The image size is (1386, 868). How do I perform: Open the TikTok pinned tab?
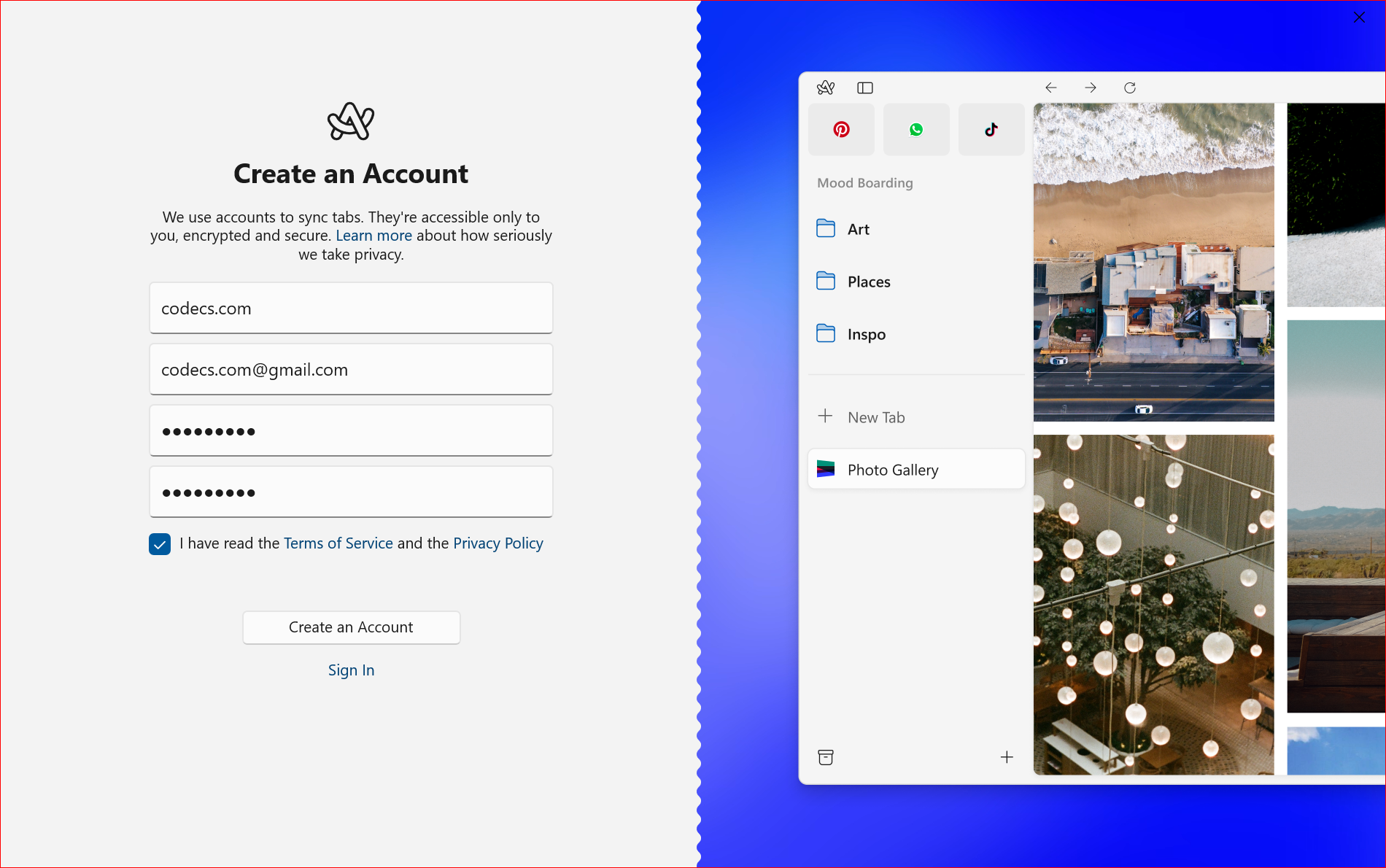tap(991, 129)
